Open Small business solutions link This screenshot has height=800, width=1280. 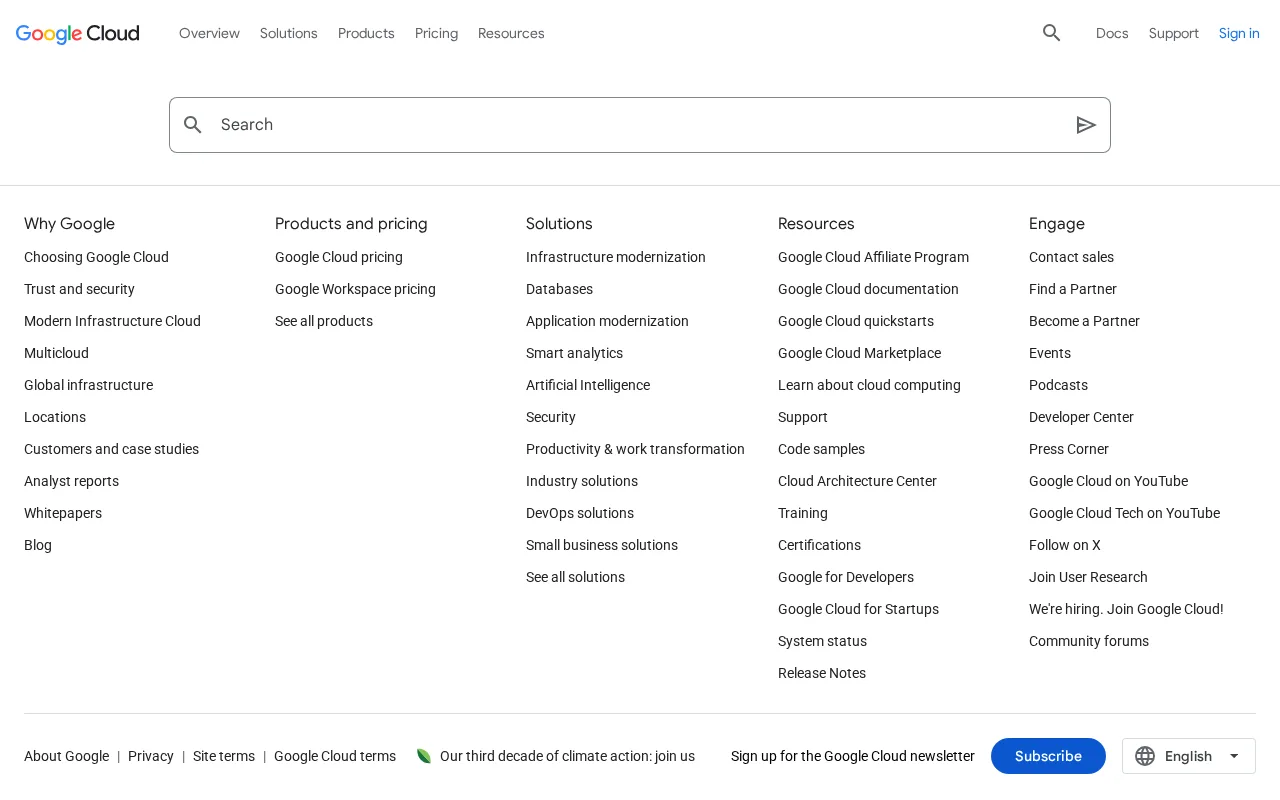(x=602, y=545)
